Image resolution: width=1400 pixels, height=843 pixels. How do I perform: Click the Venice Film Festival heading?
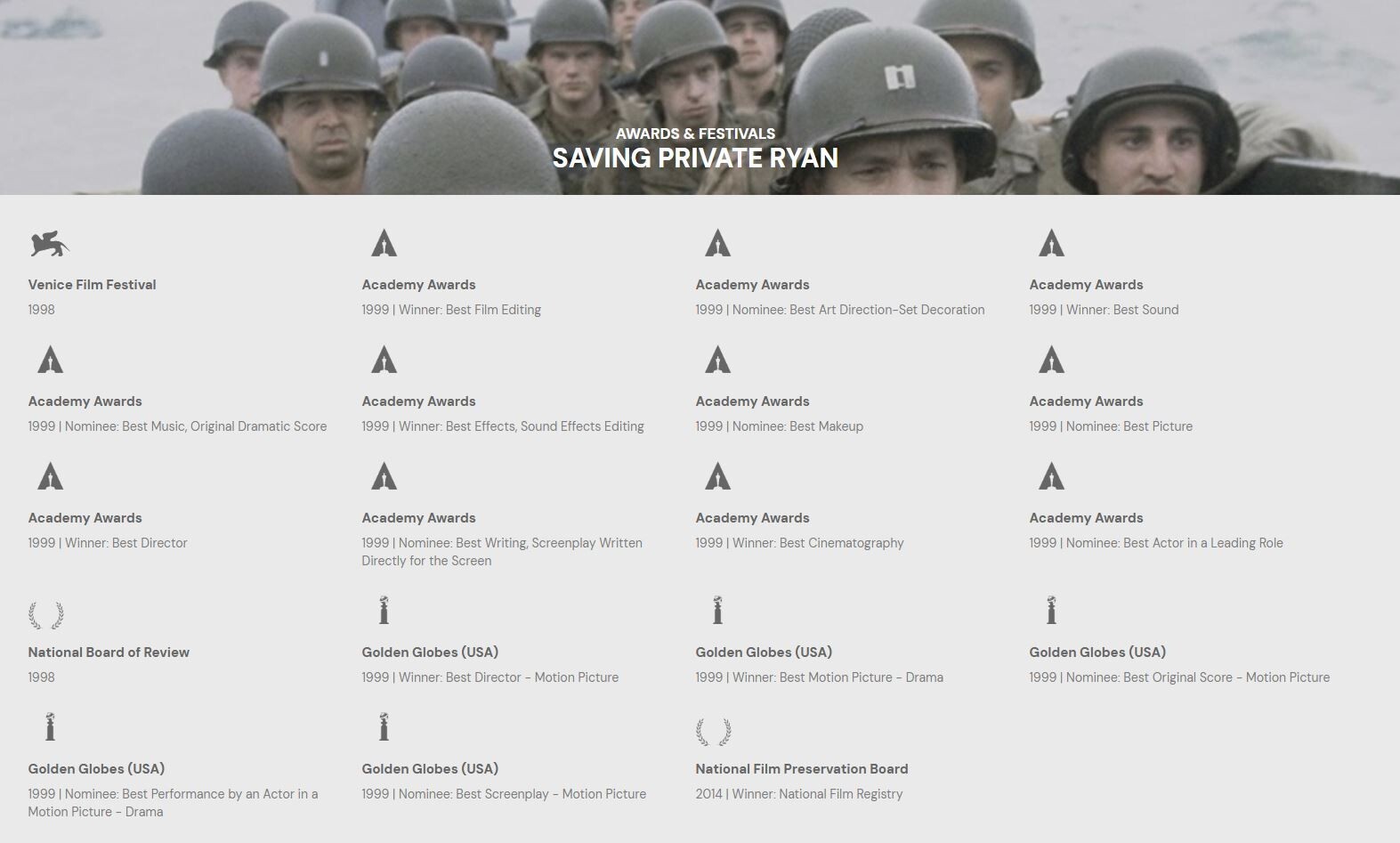point(92,285)
